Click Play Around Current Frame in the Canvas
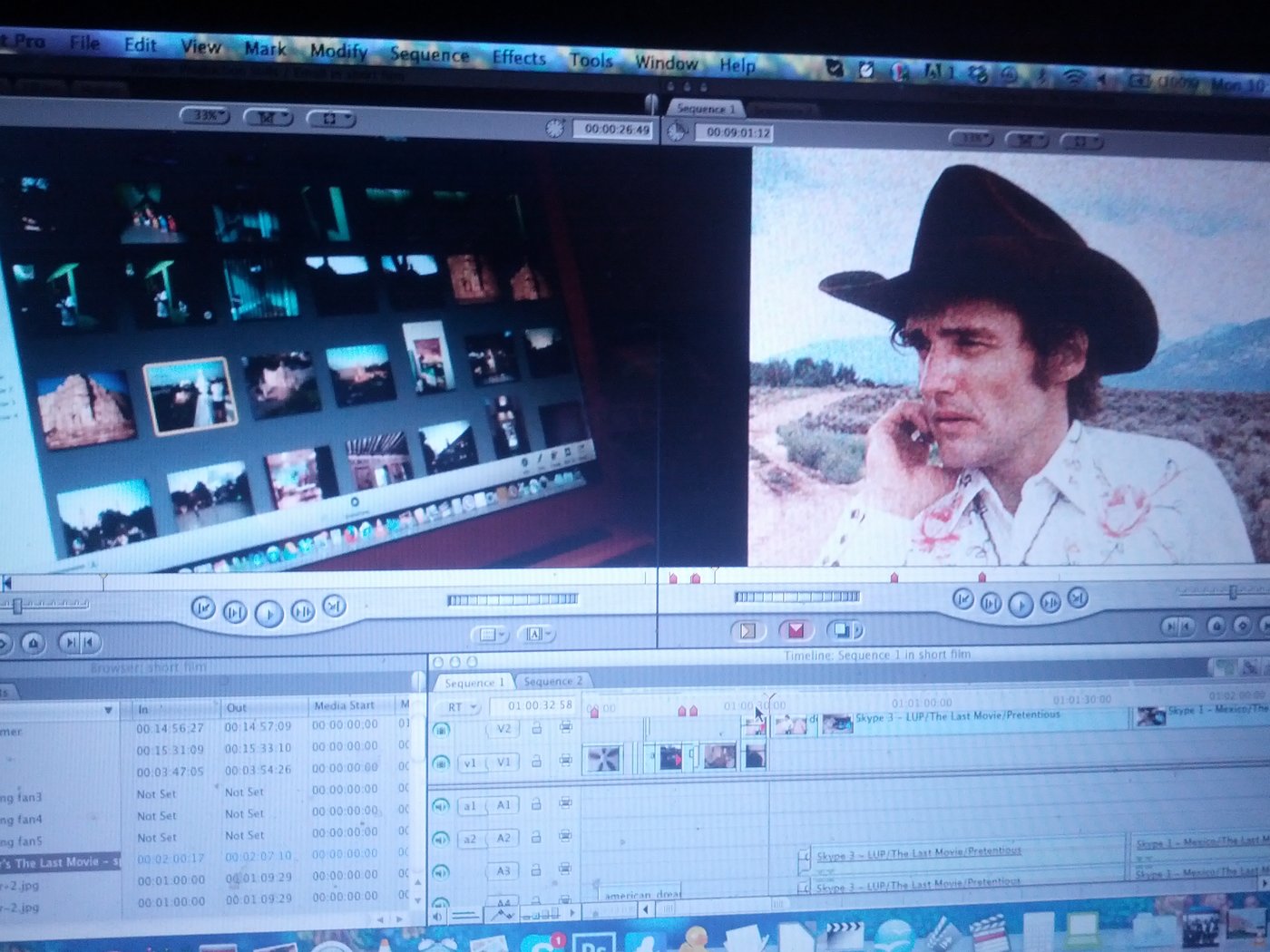1270x952 pixels. pos(1050,601)
